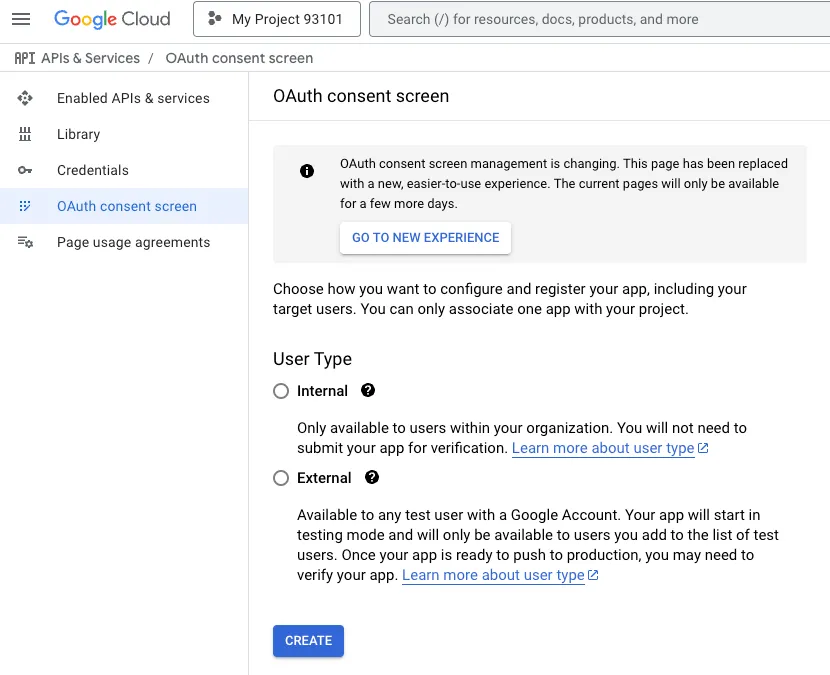Click the help icon next to Internal
The width and height of the screenshot is (830, 675).
click(367, 391)
